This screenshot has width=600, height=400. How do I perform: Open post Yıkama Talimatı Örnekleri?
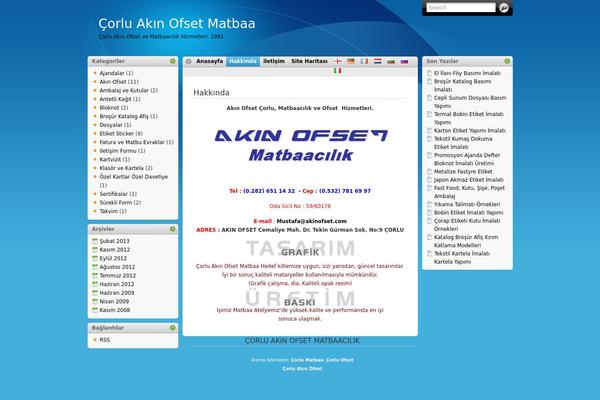[467, 204]
